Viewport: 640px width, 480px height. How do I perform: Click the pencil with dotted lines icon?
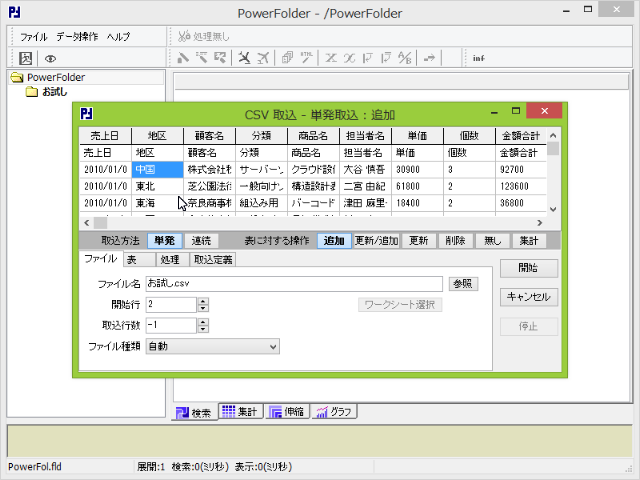tap(201, 58)
